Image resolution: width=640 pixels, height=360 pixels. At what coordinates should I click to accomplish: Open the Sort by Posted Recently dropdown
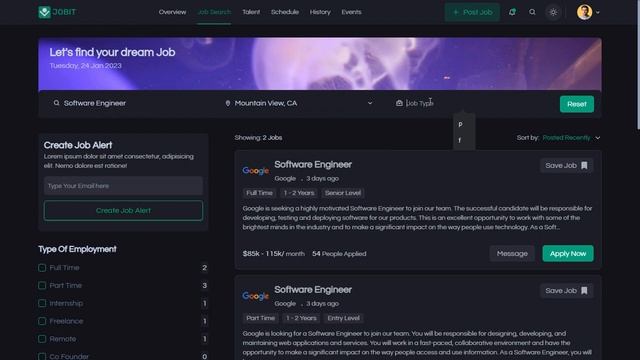click(x=571, y=138)
